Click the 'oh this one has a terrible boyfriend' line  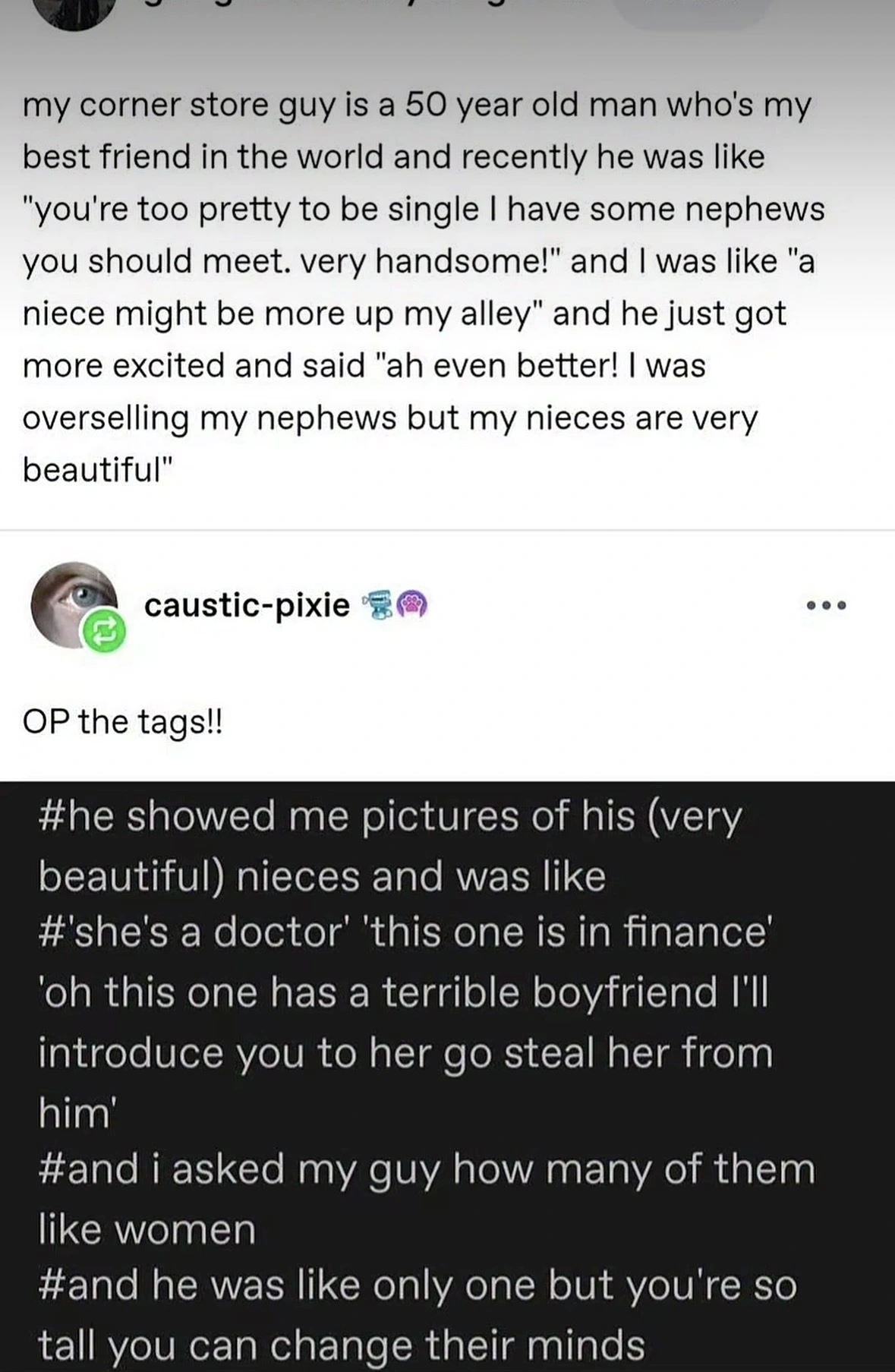(x=403, y=992)
